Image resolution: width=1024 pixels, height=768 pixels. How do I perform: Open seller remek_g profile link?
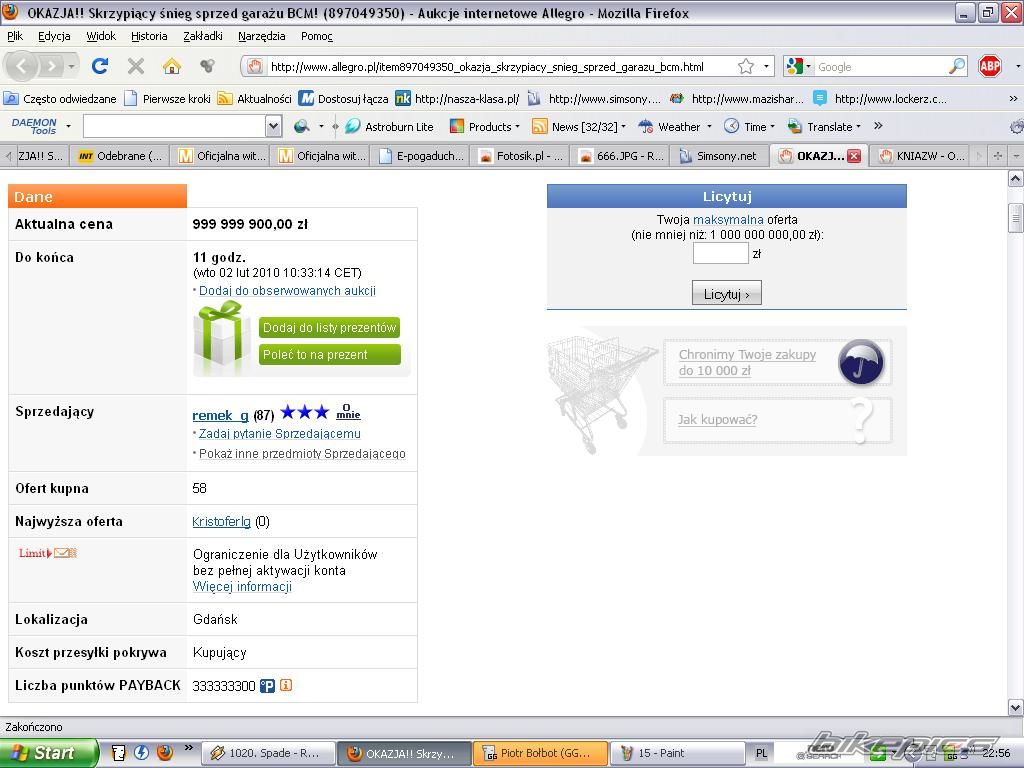coord(220,415)
